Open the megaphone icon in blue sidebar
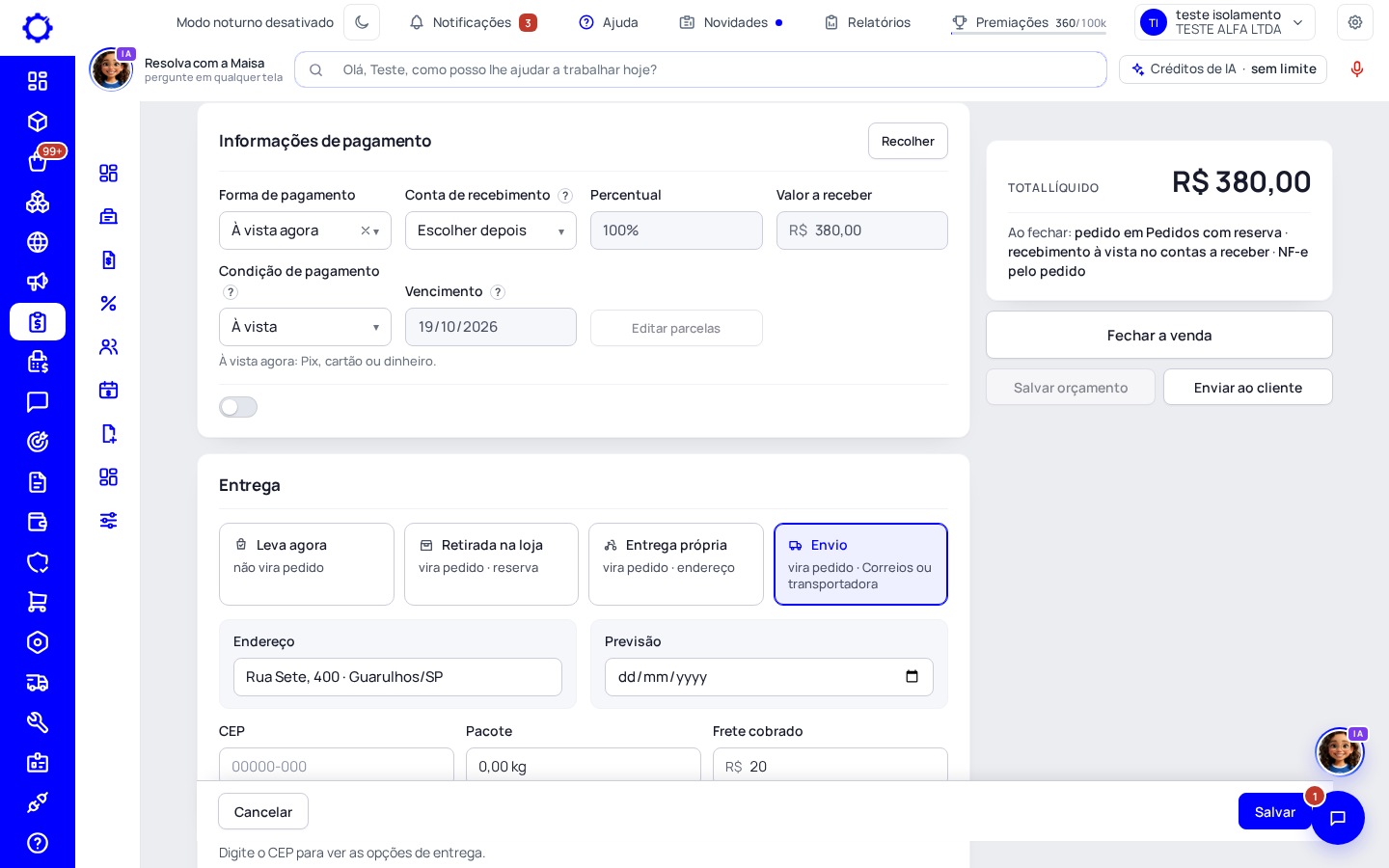Viewport: 1389px width, 868px height. click(38, 282)
